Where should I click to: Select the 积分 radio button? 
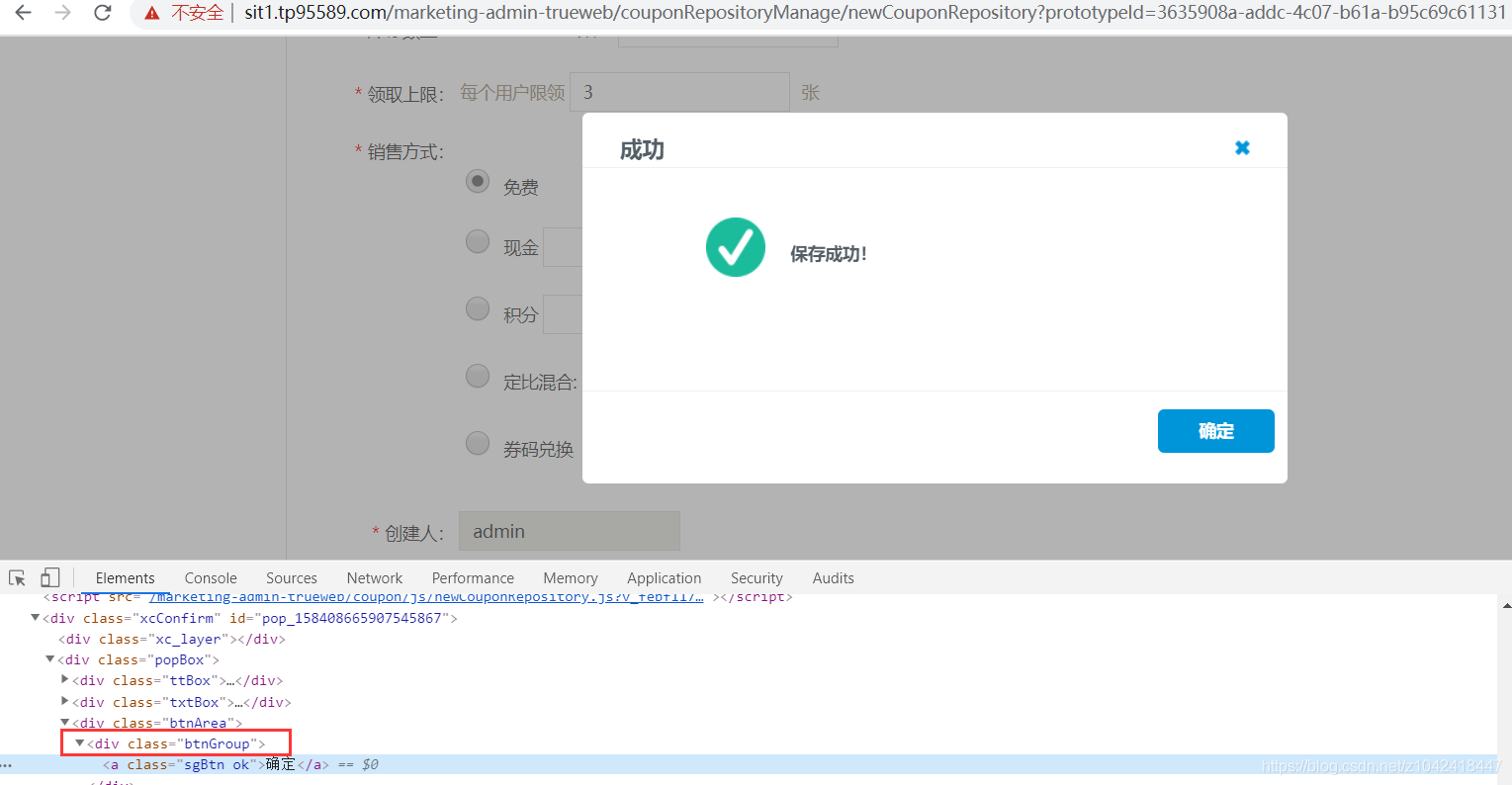tap(478, 308)
